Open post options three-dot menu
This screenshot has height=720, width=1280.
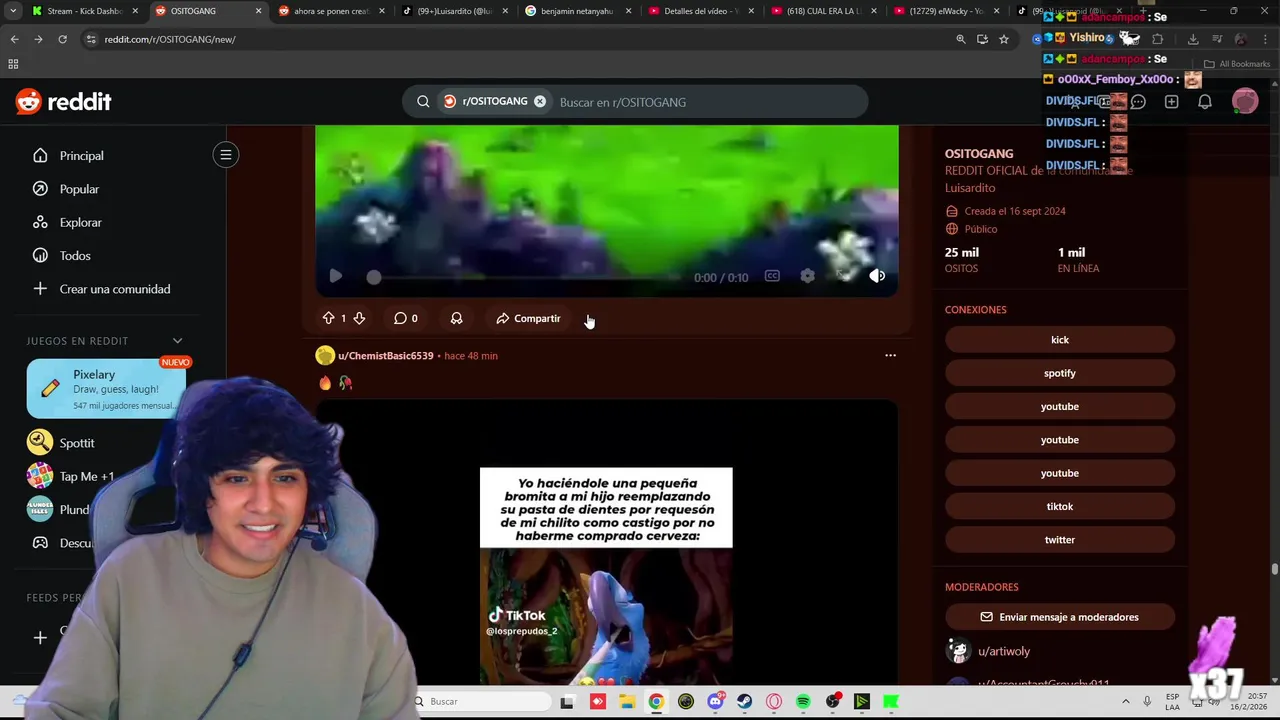890,355
